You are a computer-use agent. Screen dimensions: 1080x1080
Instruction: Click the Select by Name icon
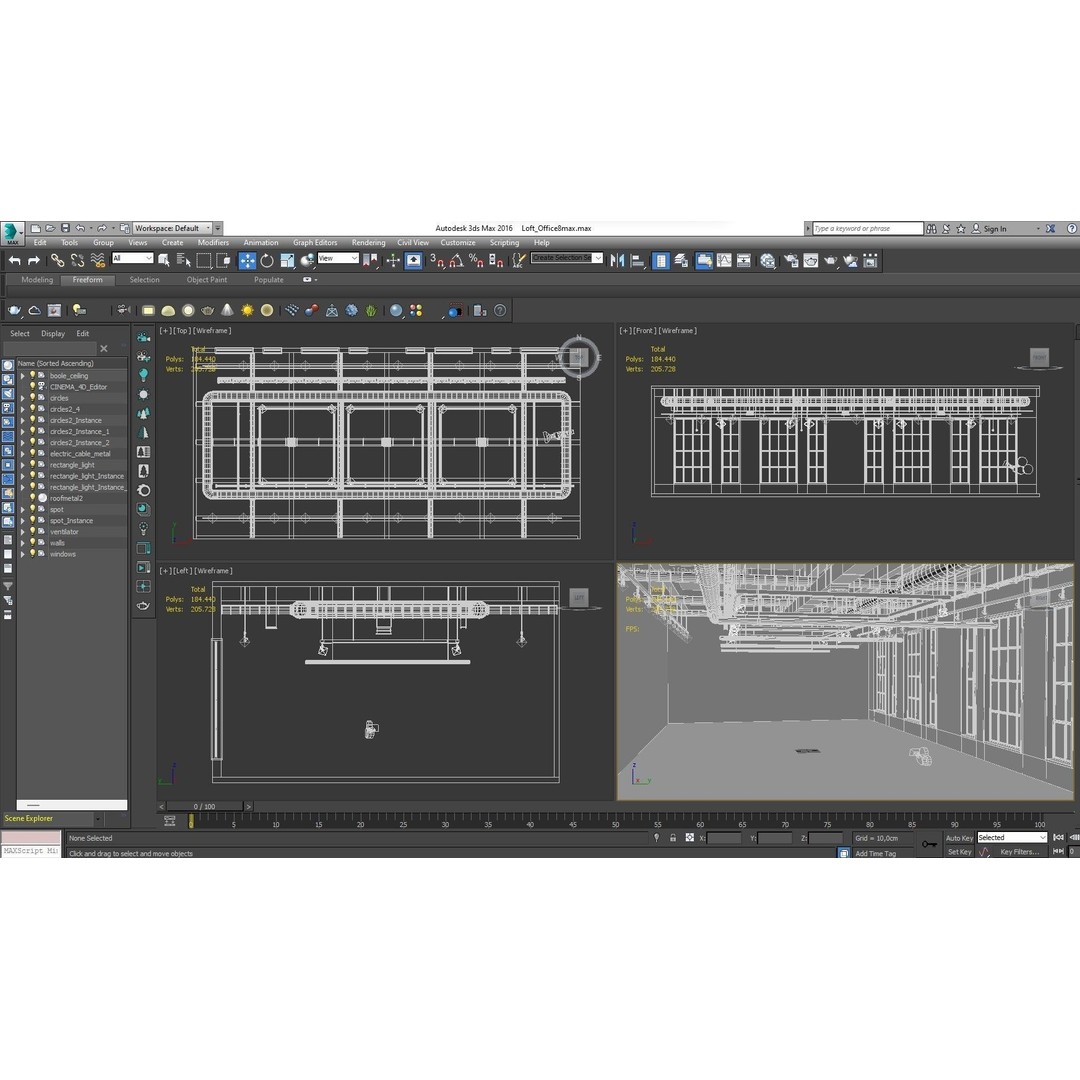[184, 260]
